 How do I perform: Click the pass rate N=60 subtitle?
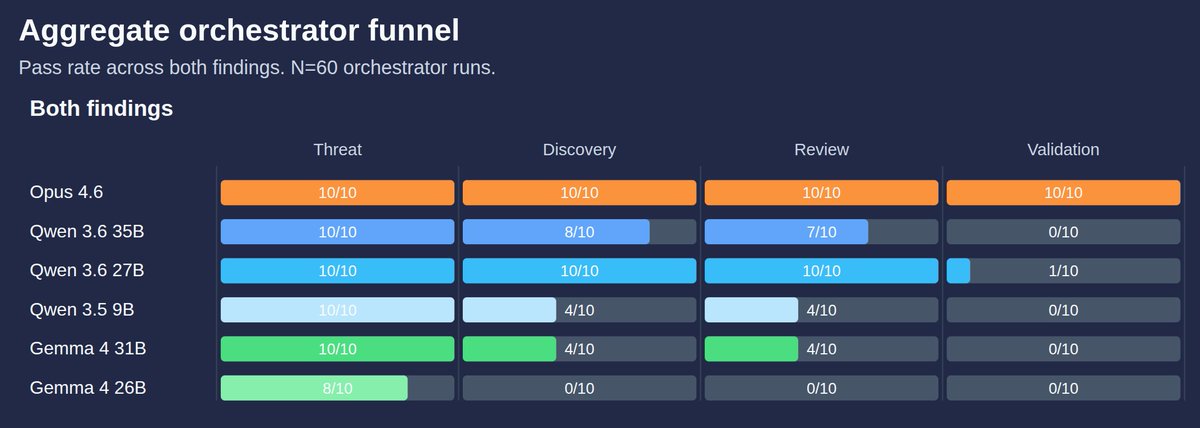point(257,69)
